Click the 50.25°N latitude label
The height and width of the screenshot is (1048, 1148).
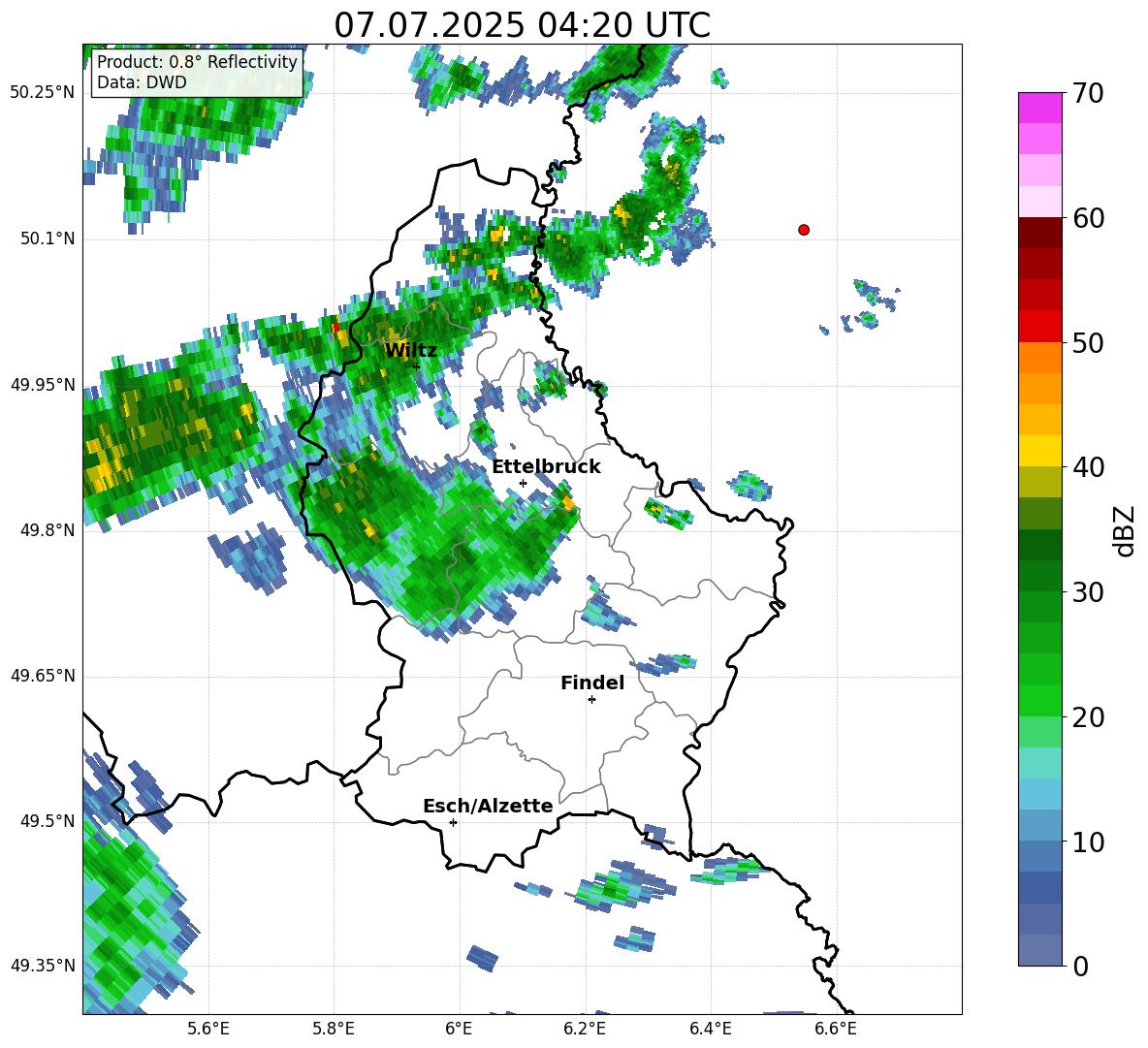(x=43, y=93)
